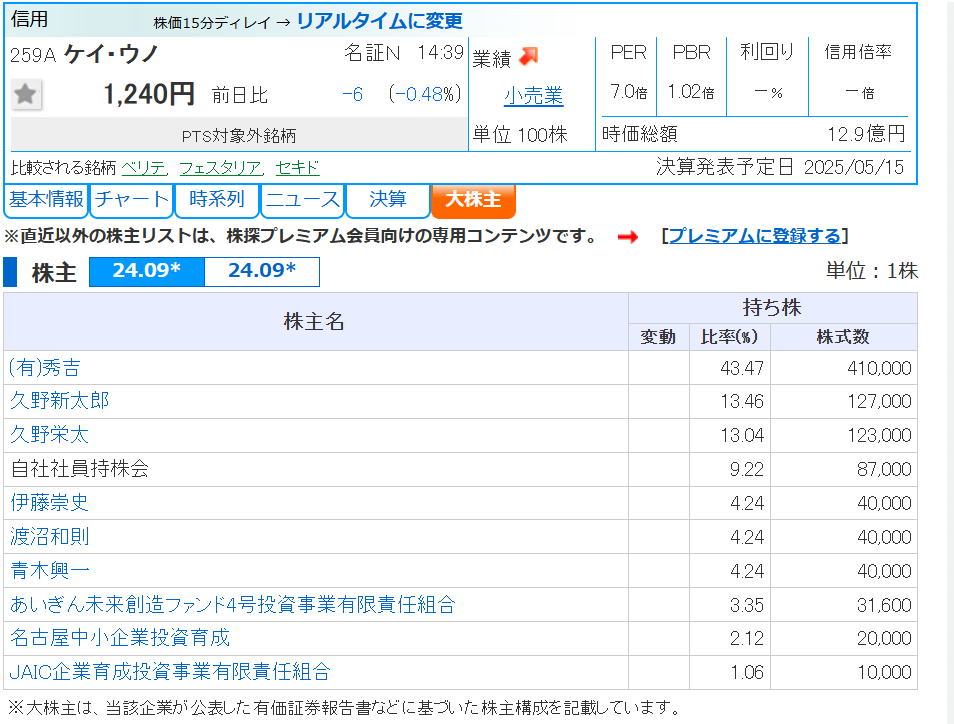Open JAIC企業育成投資事業有限責任組合 link
Image resolution: width=954 pixels, height=724 pixels.
[170, 672]
